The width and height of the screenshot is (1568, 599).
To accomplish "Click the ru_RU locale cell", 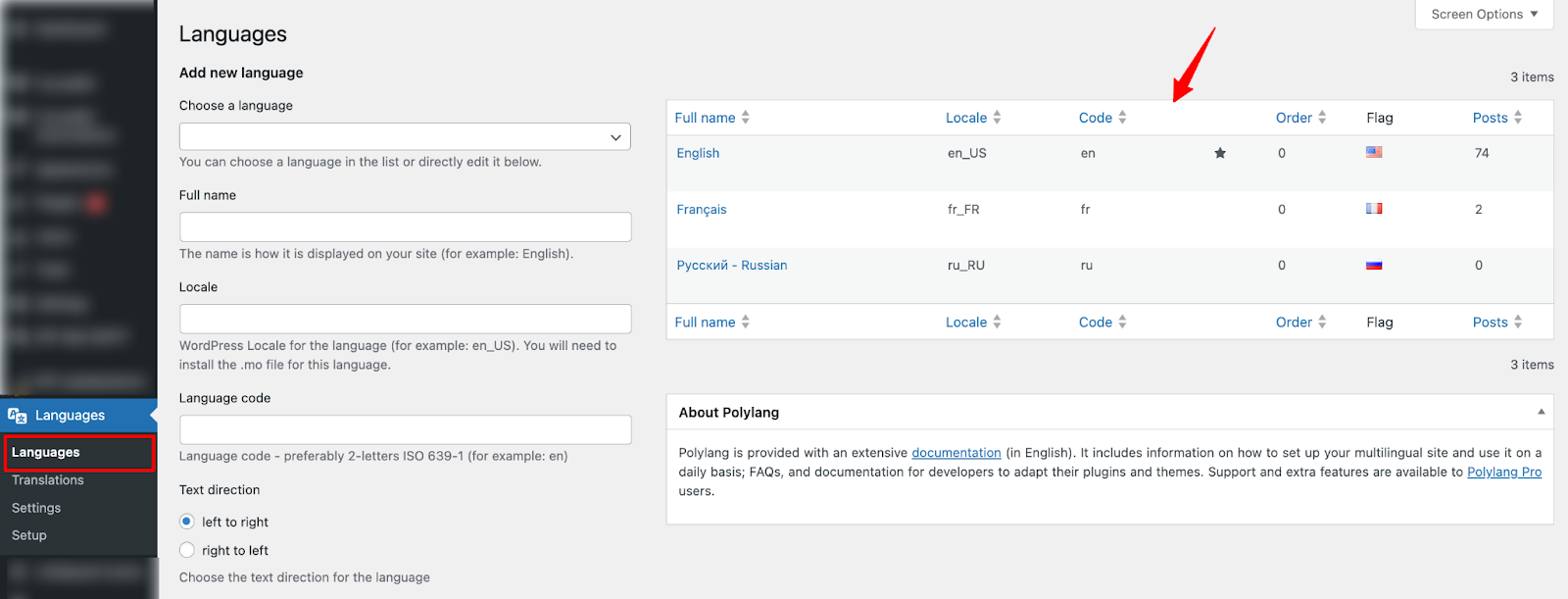I will 966,266.
